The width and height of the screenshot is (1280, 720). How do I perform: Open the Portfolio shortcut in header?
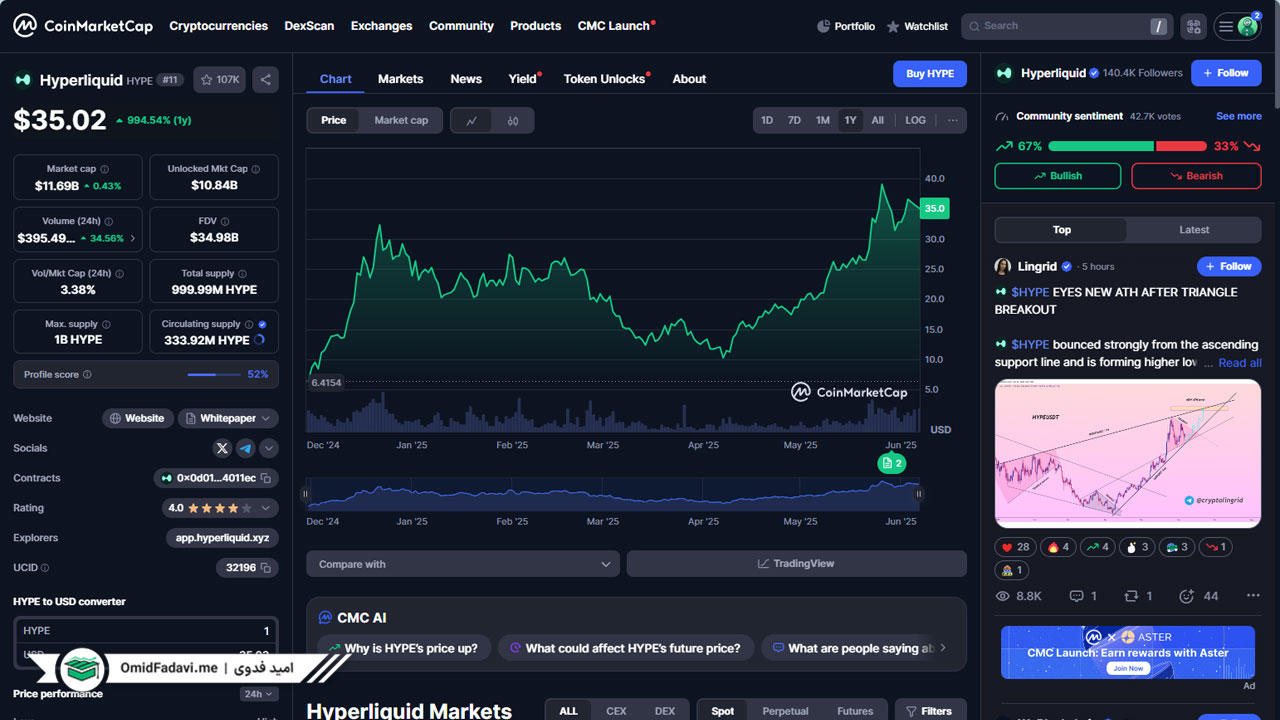click(x=845, y=27)
